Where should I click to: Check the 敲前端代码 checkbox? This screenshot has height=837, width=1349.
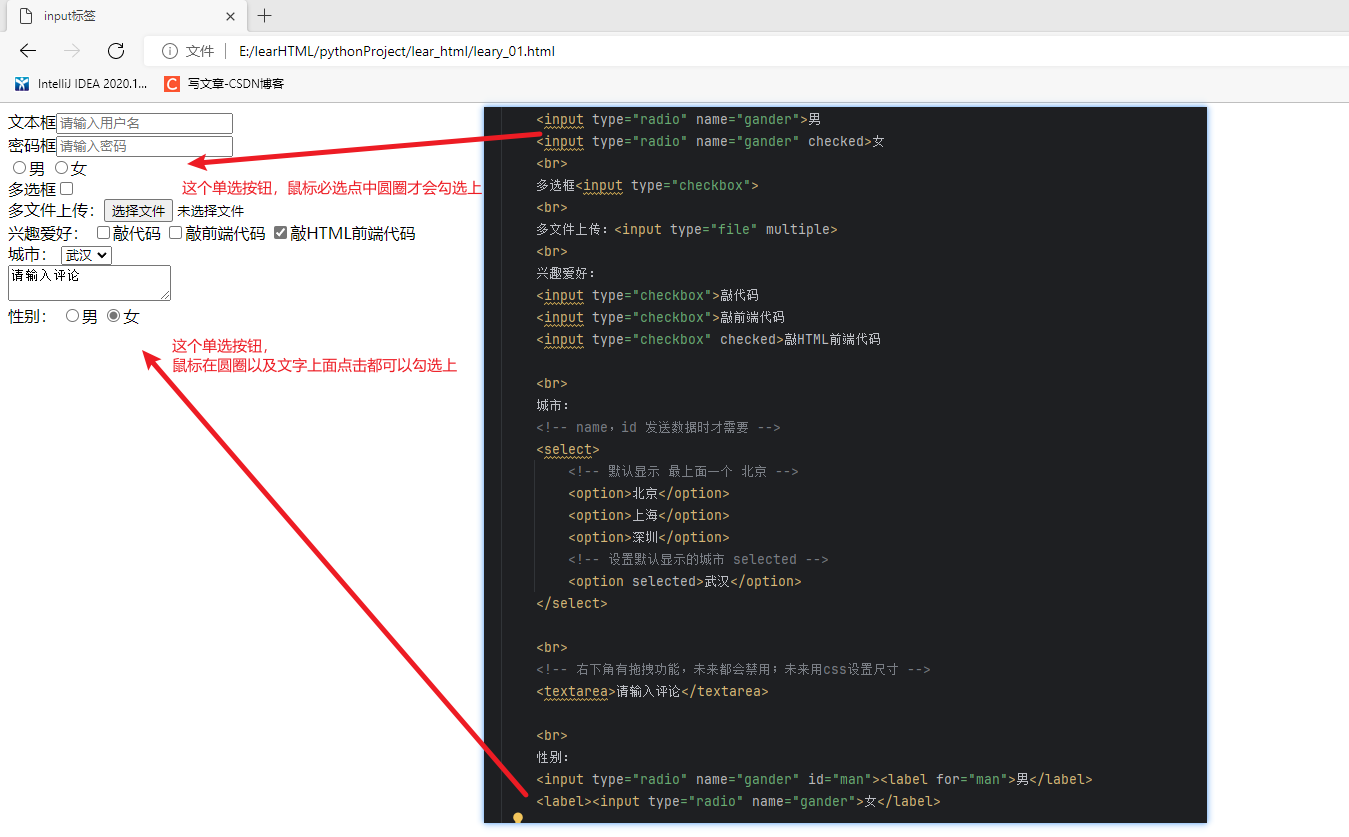click(175, 233)
